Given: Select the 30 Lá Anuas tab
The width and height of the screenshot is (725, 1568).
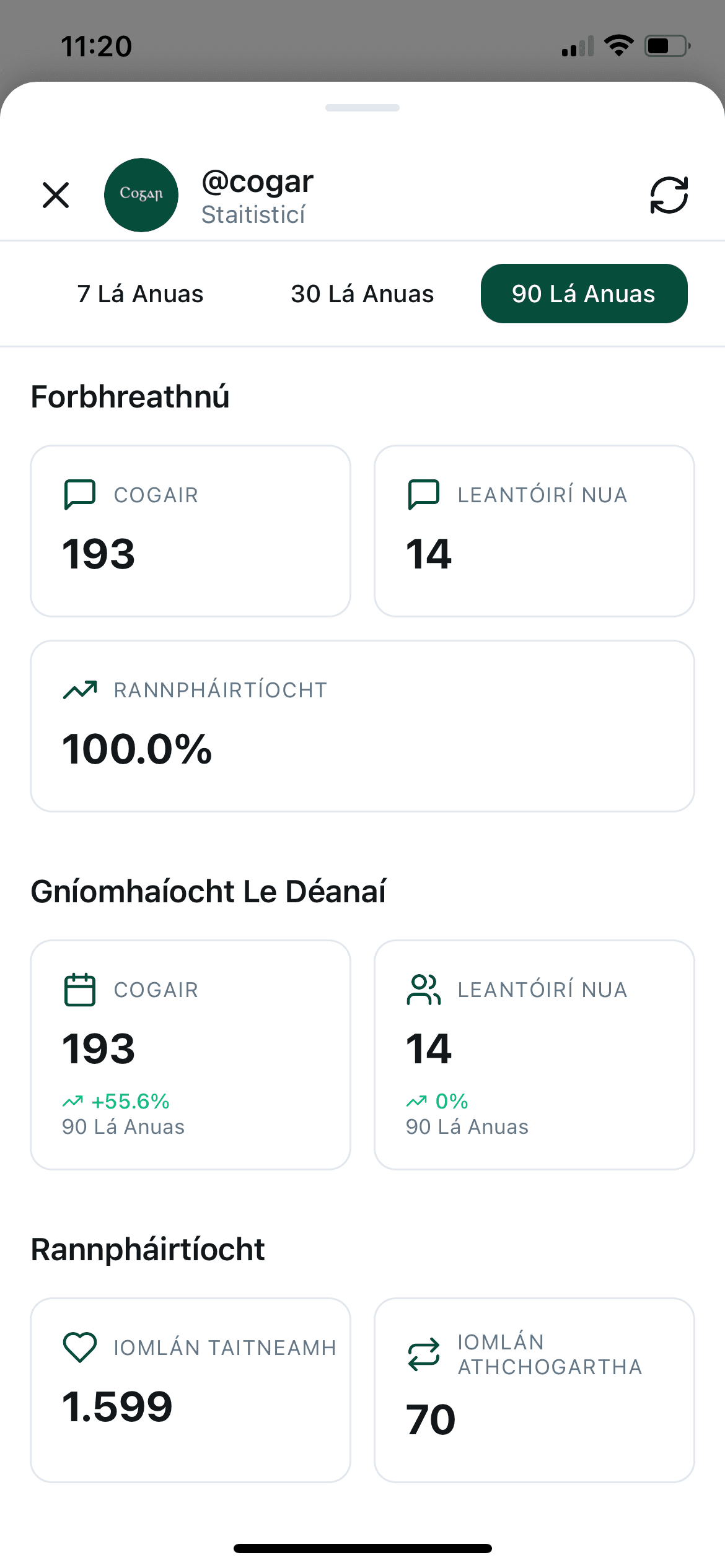Looking at the screenshot, I should (362, 294).
